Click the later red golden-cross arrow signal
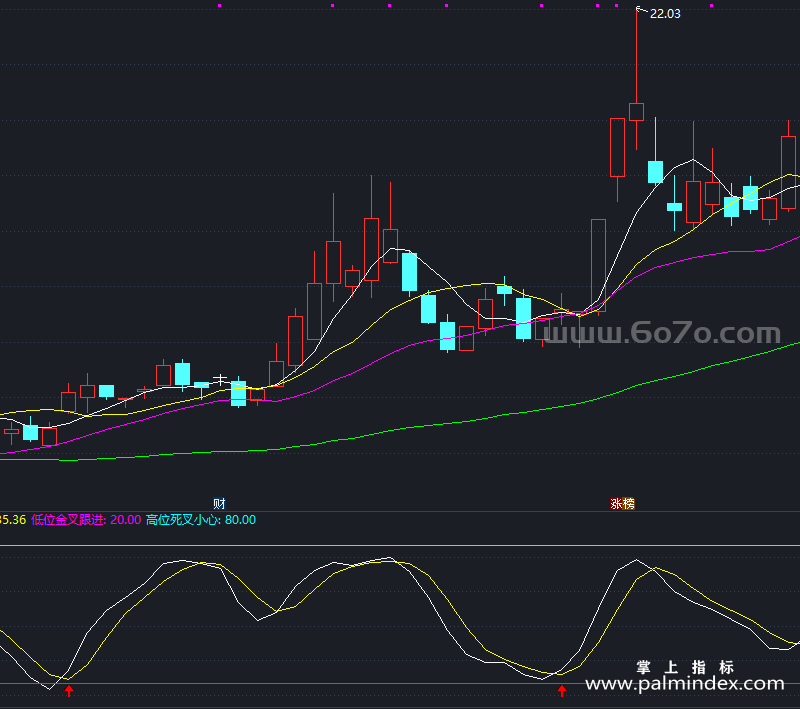This screenshot has width=800, height=709. (x=562, y=691)
